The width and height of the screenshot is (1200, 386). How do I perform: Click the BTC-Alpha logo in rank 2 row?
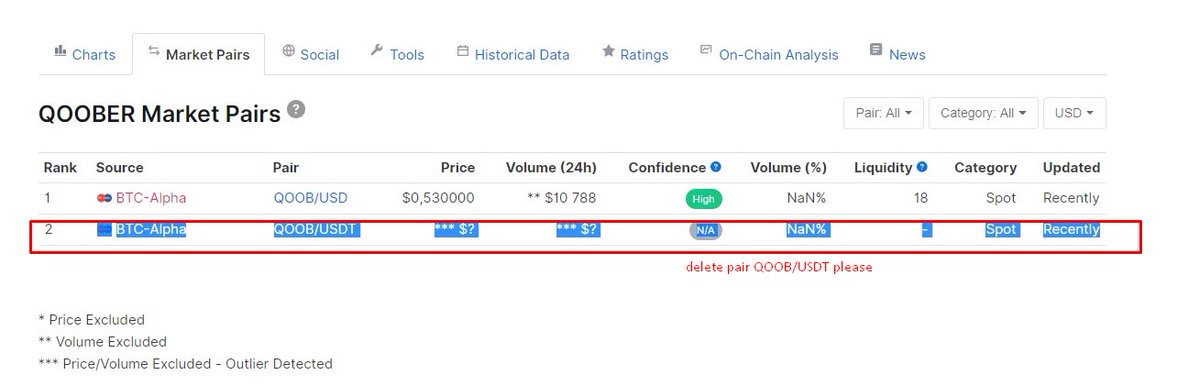(103, 230)
